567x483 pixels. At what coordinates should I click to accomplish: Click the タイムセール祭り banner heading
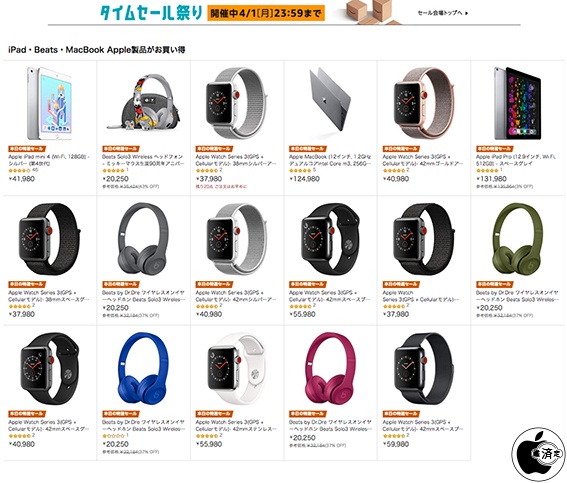coord(151,13)
